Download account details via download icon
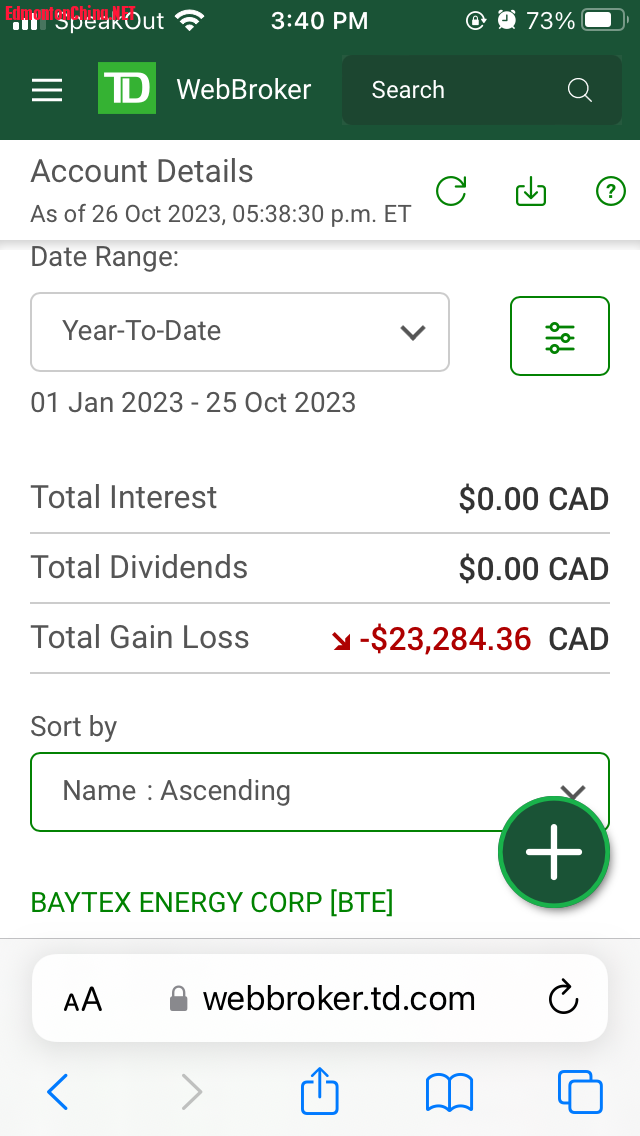Viewport: 640px width, 1136px height. pos(531,191)
